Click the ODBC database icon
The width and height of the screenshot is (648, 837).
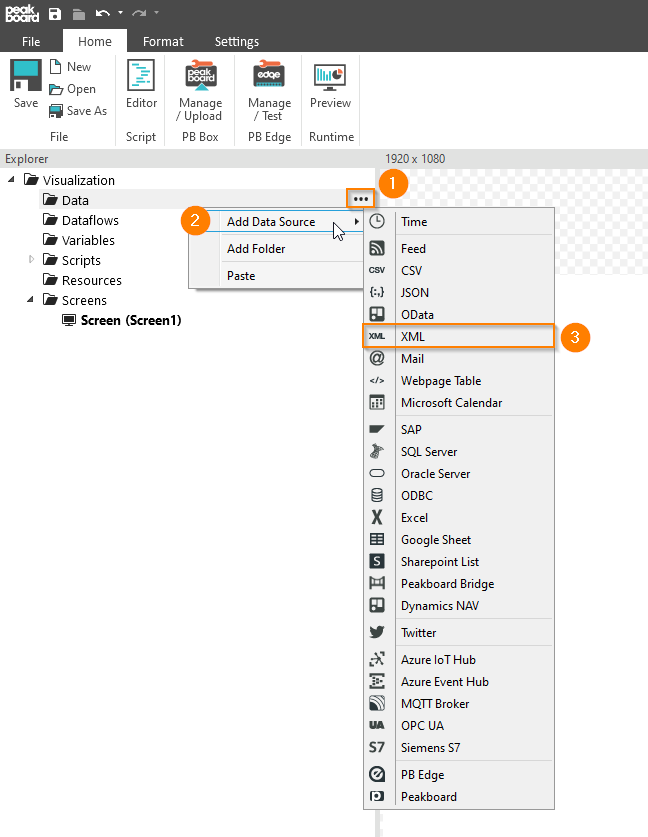tap(377, 495)
